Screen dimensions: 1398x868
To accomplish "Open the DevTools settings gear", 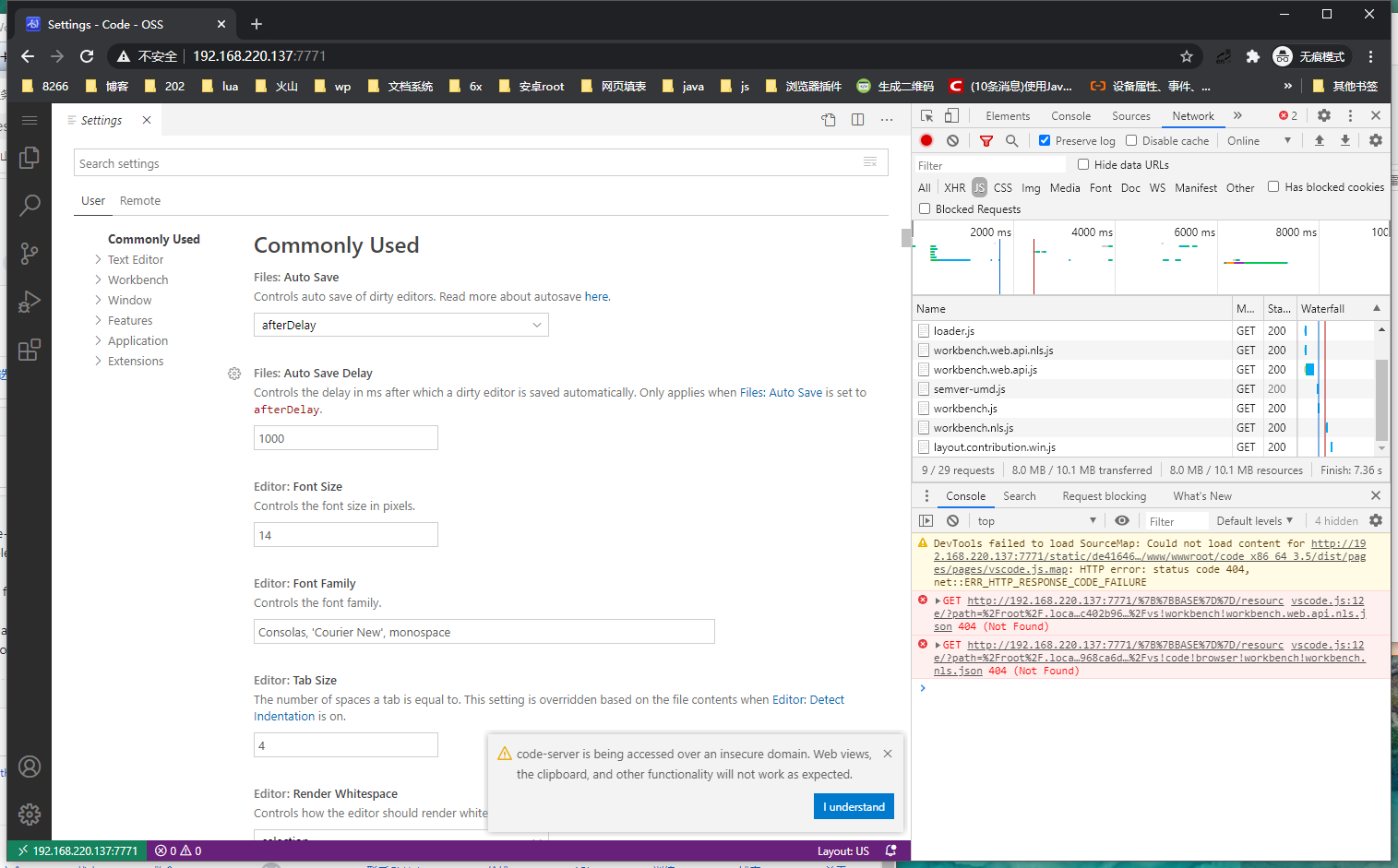I will pos(1324,115).
